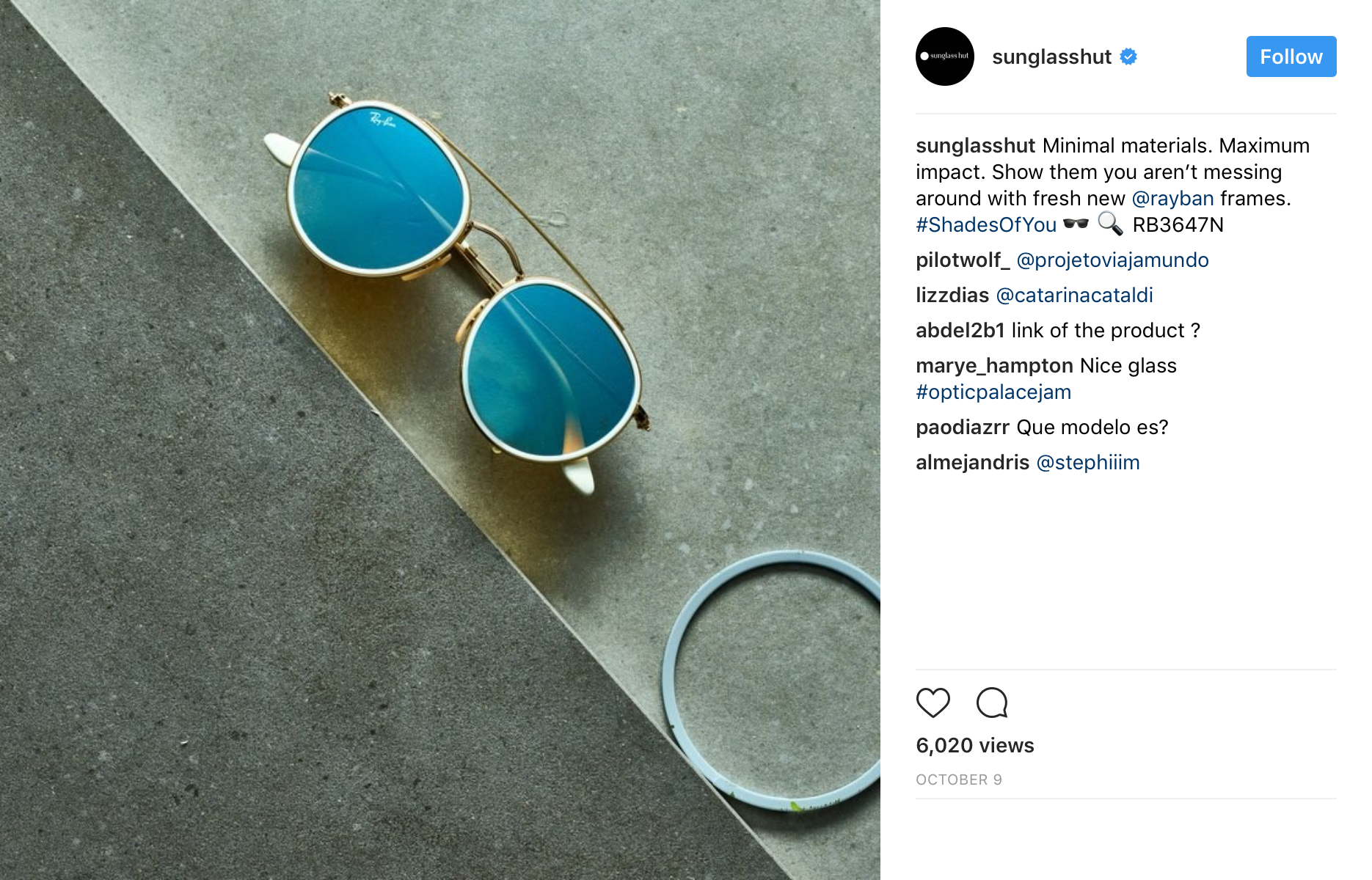Viewport: 1372px width, 880px height.
Task: Open the @stephiiim mention
Action: [x=1088, y=462]
